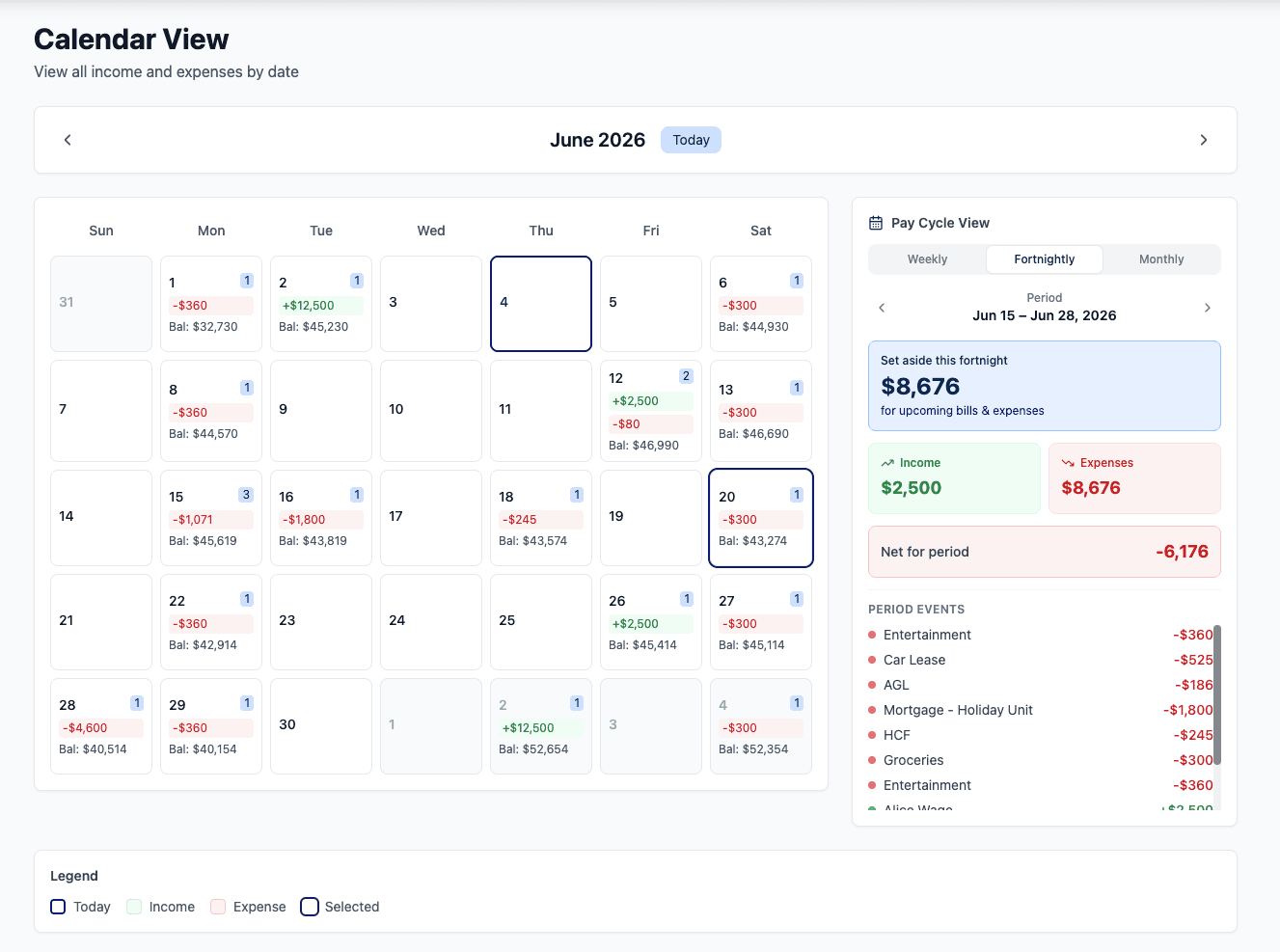This screenshot has width=1280, height=952.
Task: Click the Expense swatch in the legend
Action: [218, 907]
